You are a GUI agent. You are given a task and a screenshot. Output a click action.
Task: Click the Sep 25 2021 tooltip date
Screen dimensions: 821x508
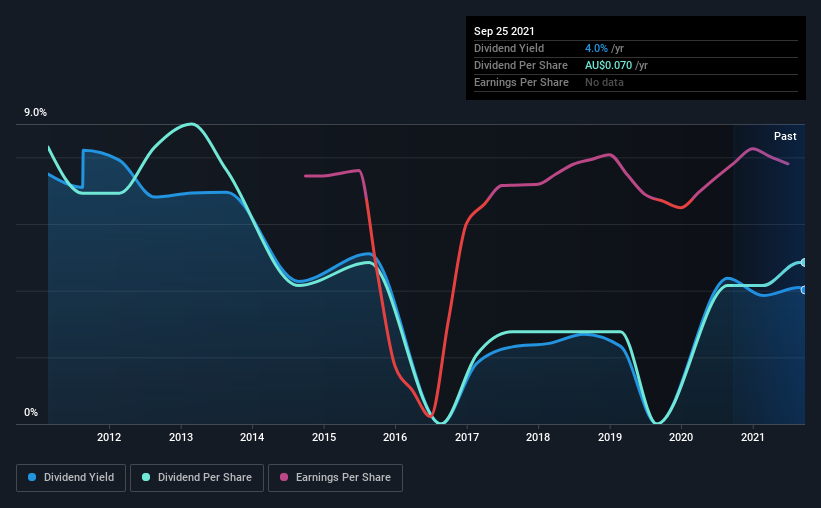click(504, 31)
